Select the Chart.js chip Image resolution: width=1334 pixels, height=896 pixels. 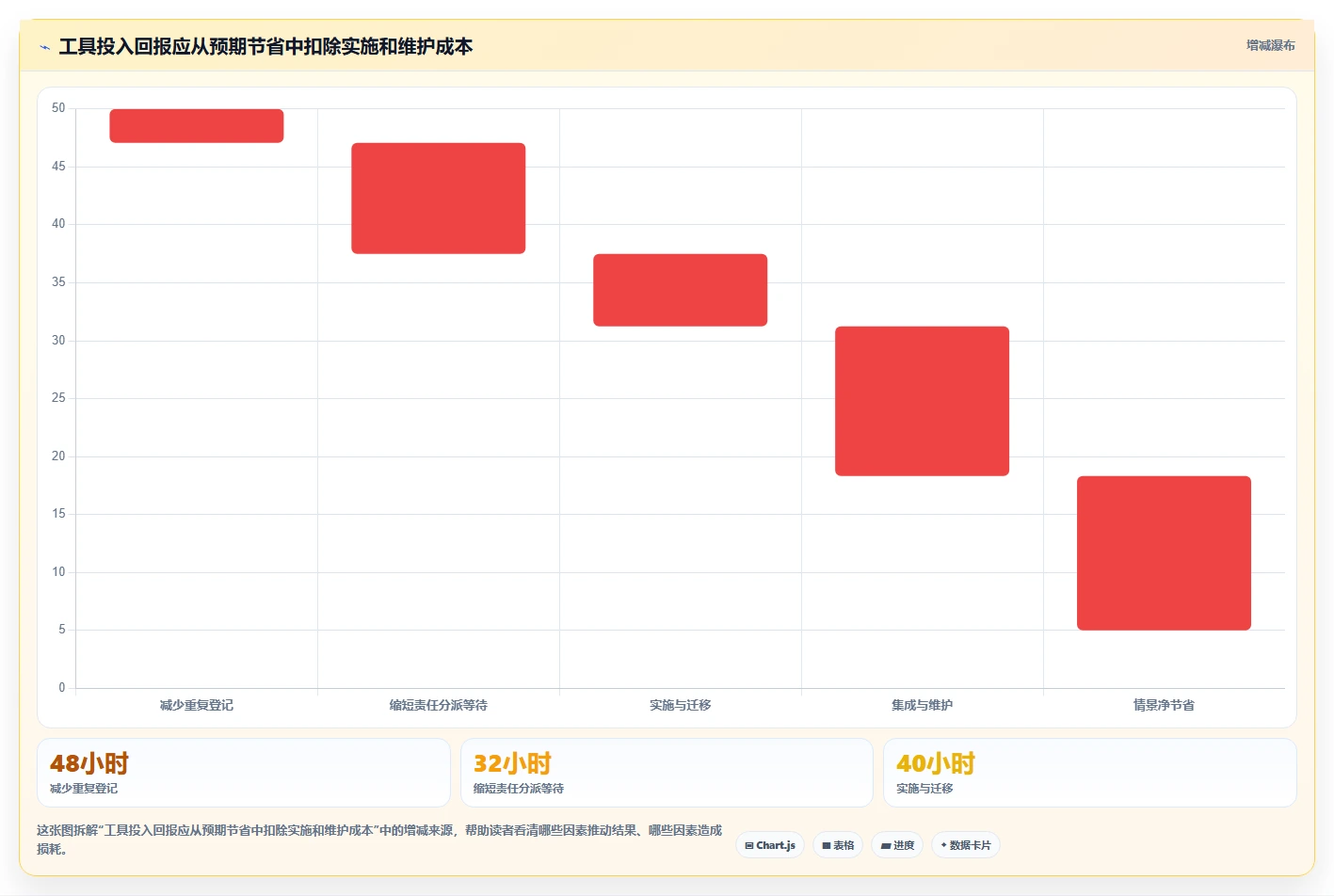click(x=770, y=845)
